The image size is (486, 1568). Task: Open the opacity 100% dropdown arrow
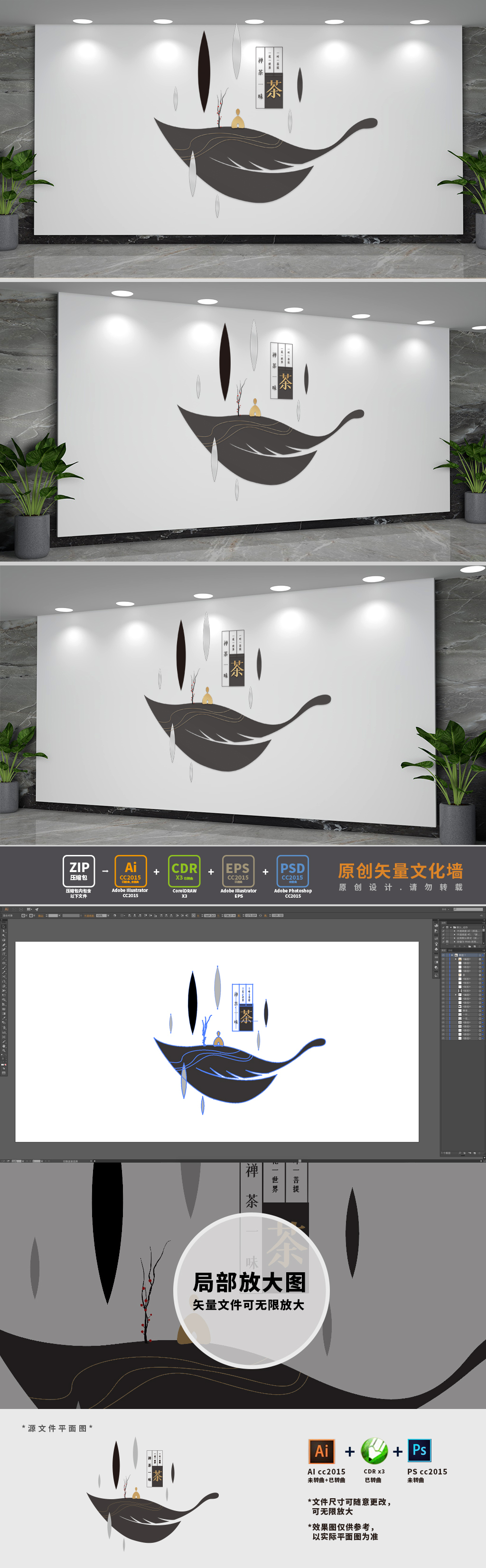[108, 915]
